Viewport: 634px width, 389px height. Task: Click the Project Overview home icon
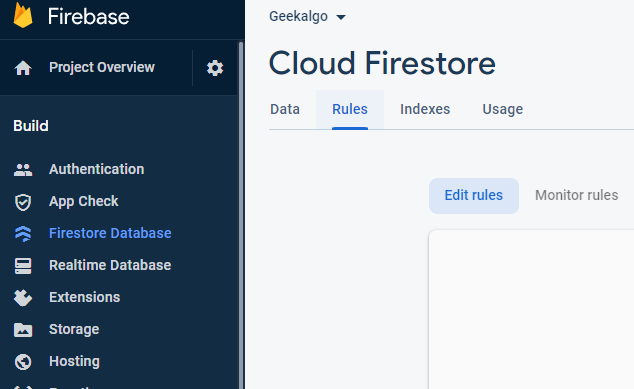pyautogui.click(x=23, y=68)
